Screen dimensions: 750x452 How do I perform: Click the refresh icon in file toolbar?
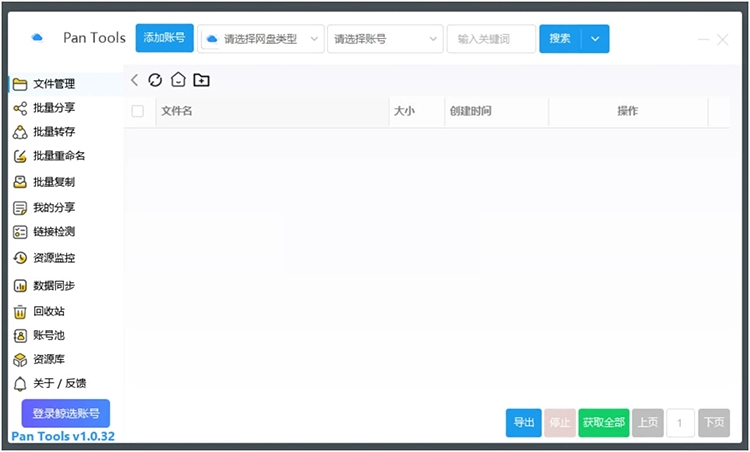[x=155, y=80]
